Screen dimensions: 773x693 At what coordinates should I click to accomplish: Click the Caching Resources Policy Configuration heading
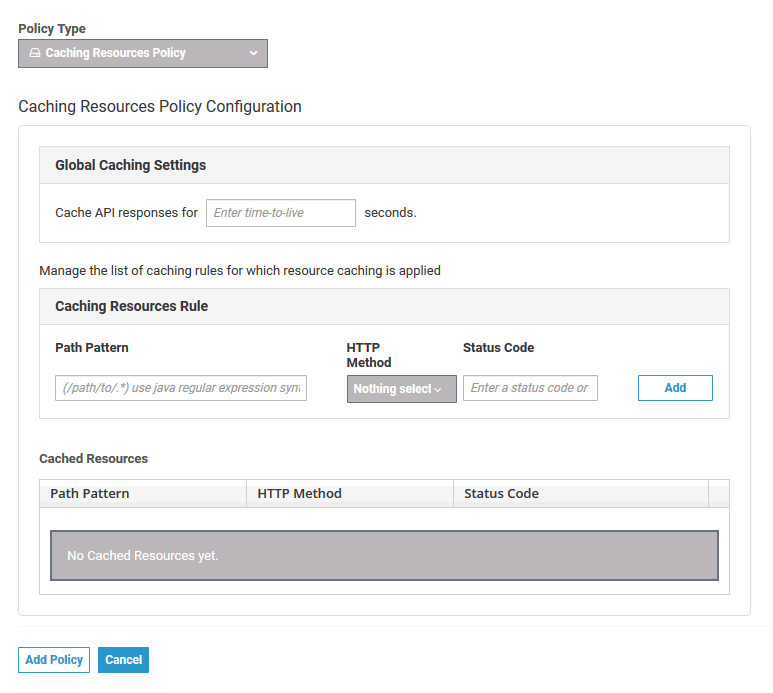160,106
